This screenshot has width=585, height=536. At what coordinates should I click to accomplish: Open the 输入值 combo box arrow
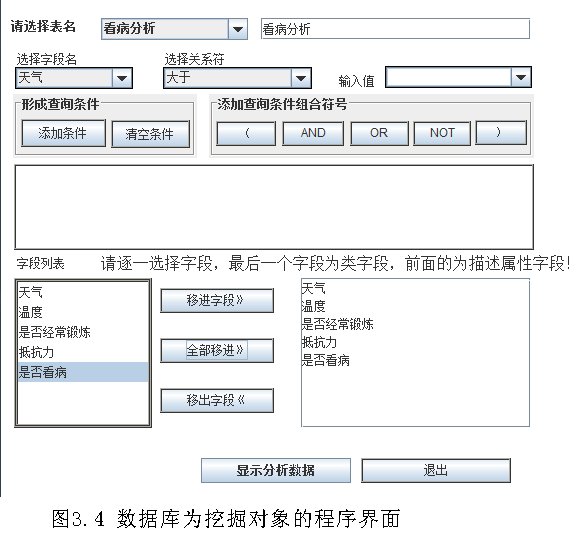coord(521,77)
